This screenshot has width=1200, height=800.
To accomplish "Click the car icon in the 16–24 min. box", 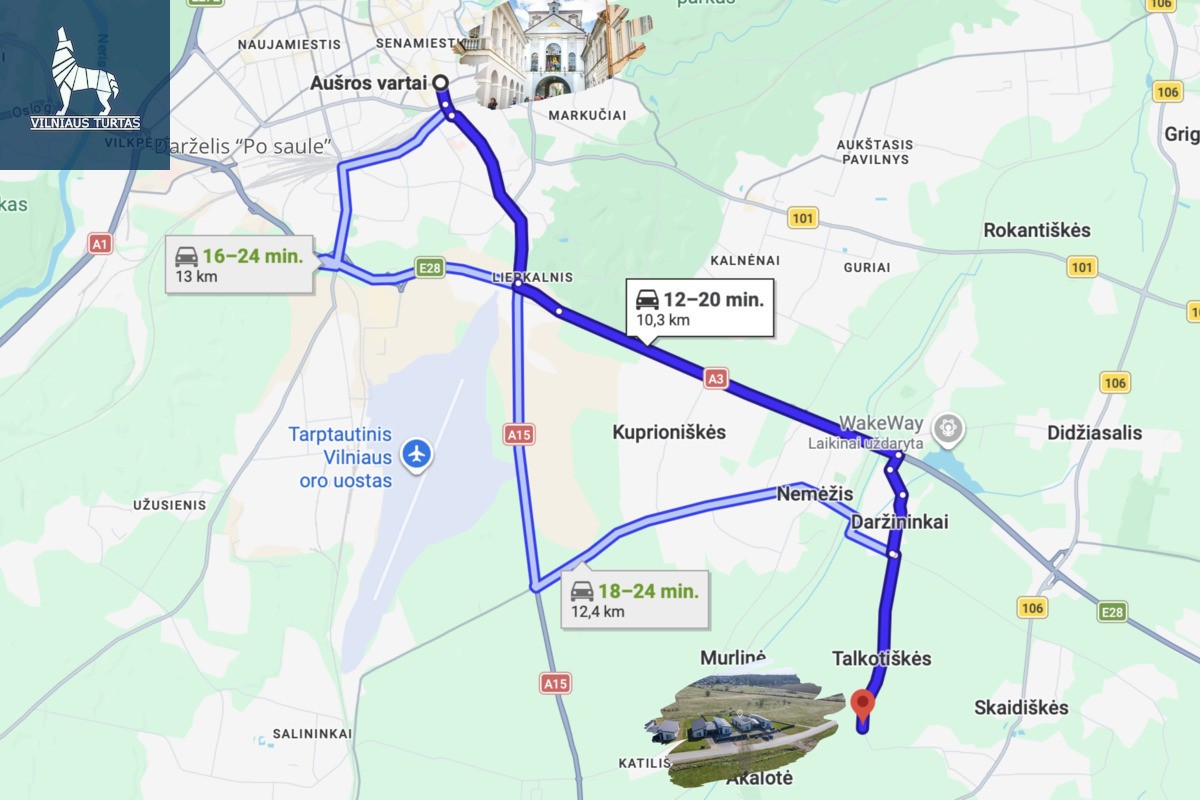I will pyautogui.click(x=186, y=256).
